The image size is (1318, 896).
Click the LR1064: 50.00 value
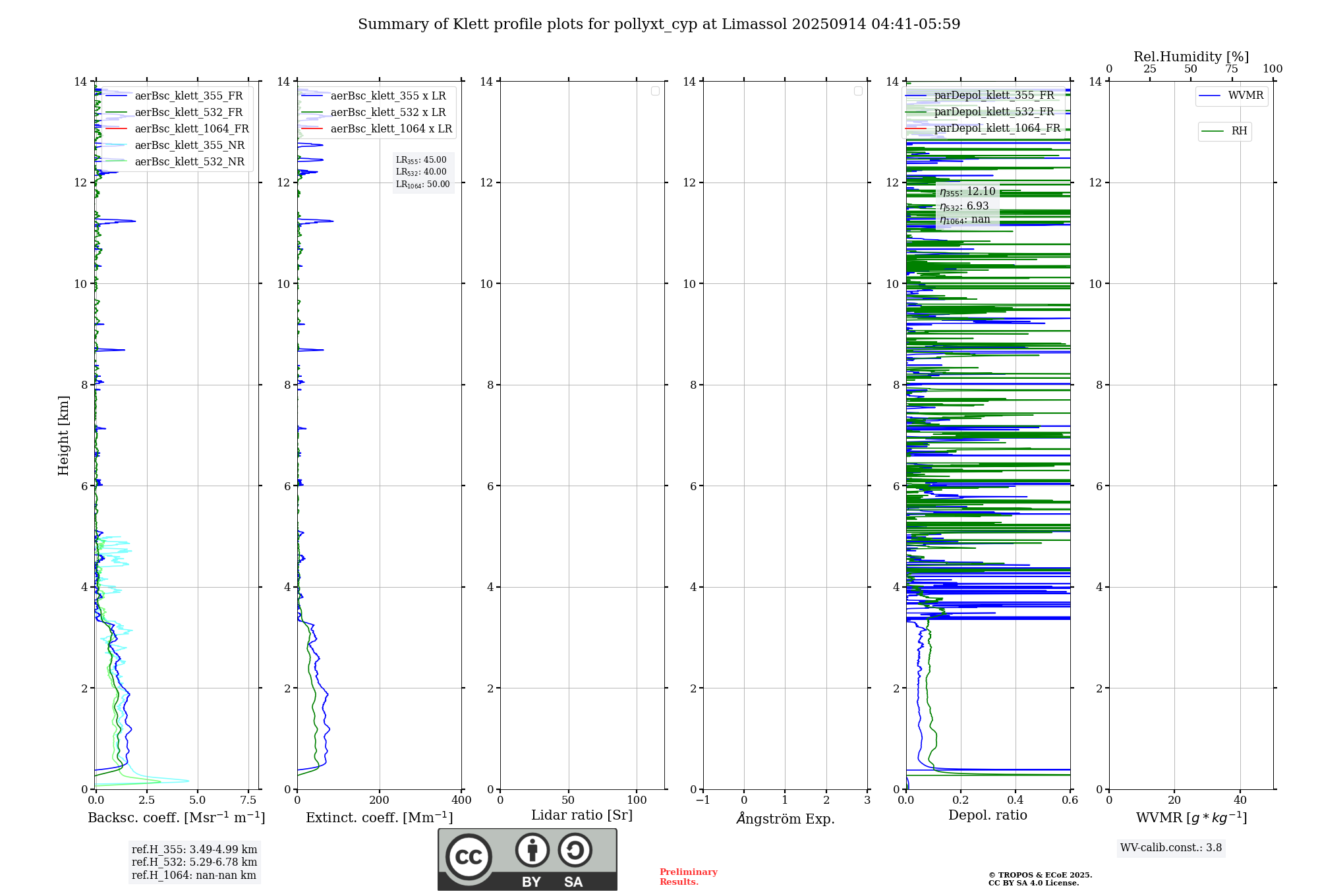pyautogui.click(x=423, y=184)
